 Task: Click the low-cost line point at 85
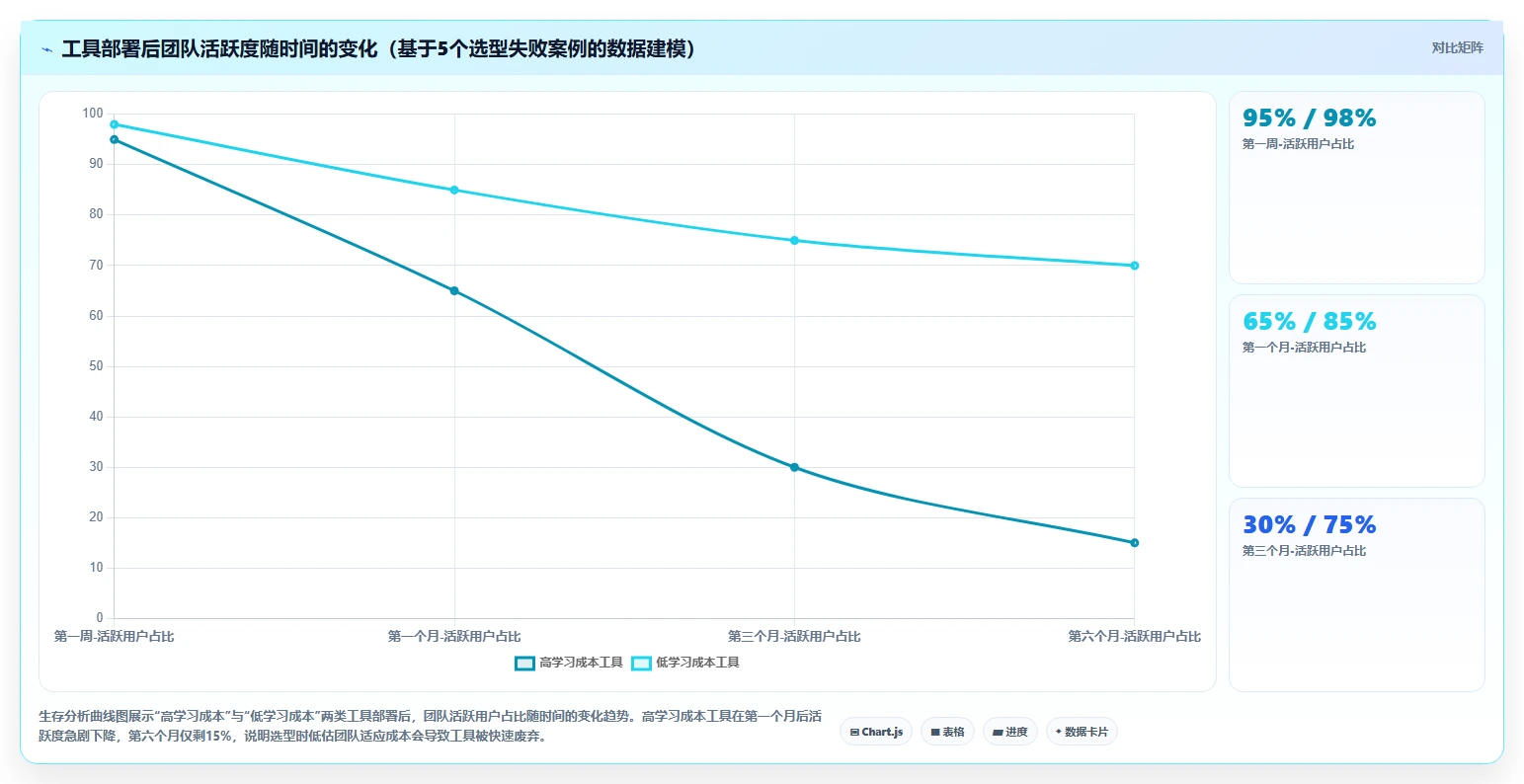pyautogui.click(x=454, y=190)
